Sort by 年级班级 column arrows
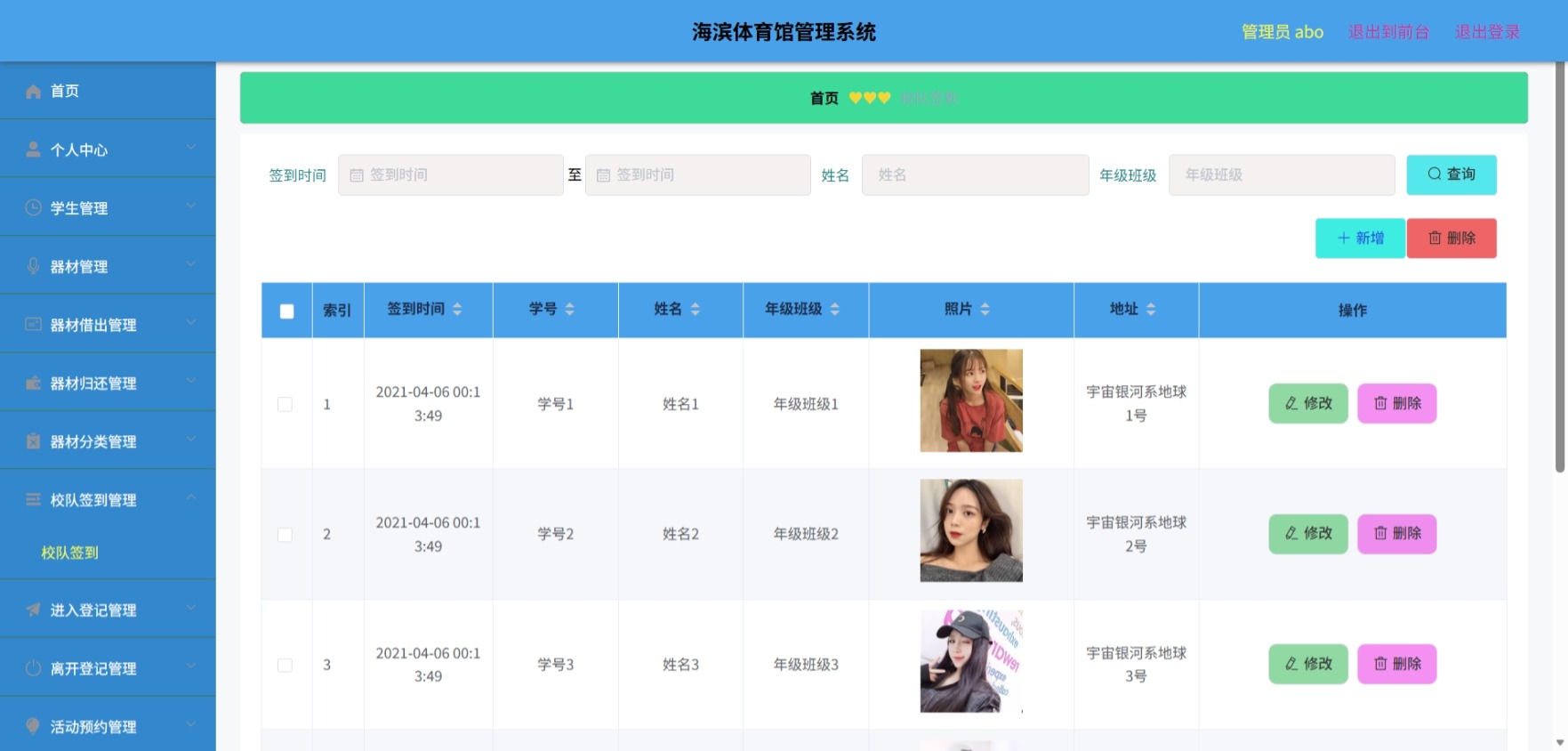This screenshot has width=1568, height=751. [834, 310]
